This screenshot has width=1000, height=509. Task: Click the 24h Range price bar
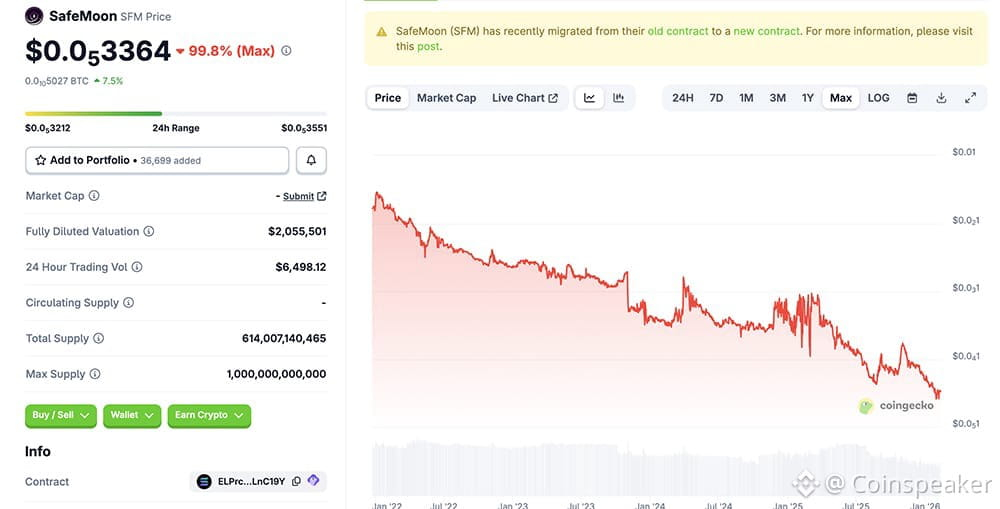[x=176, y=114]
